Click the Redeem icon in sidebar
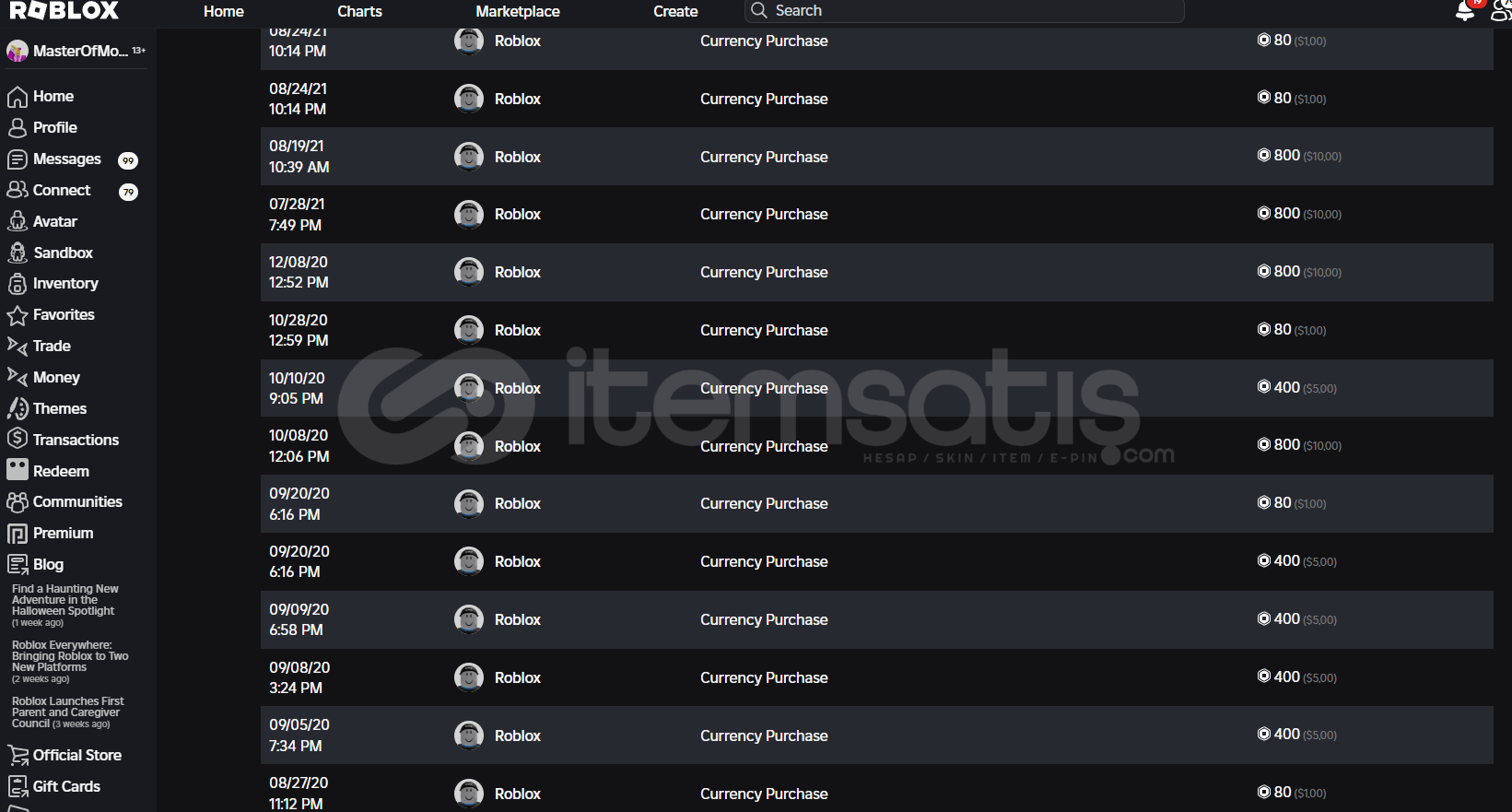 18,470
